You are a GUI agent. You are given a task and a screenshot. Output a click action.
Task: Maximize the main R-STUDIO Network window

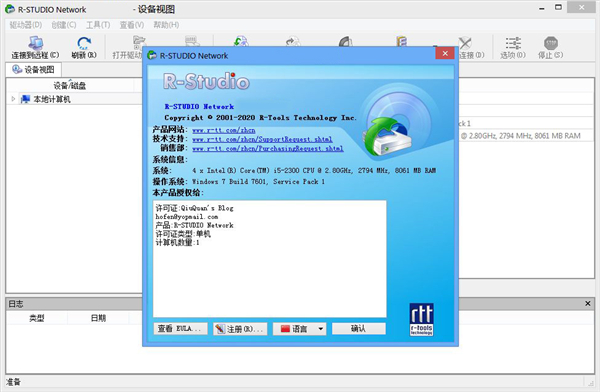point(559,8)
